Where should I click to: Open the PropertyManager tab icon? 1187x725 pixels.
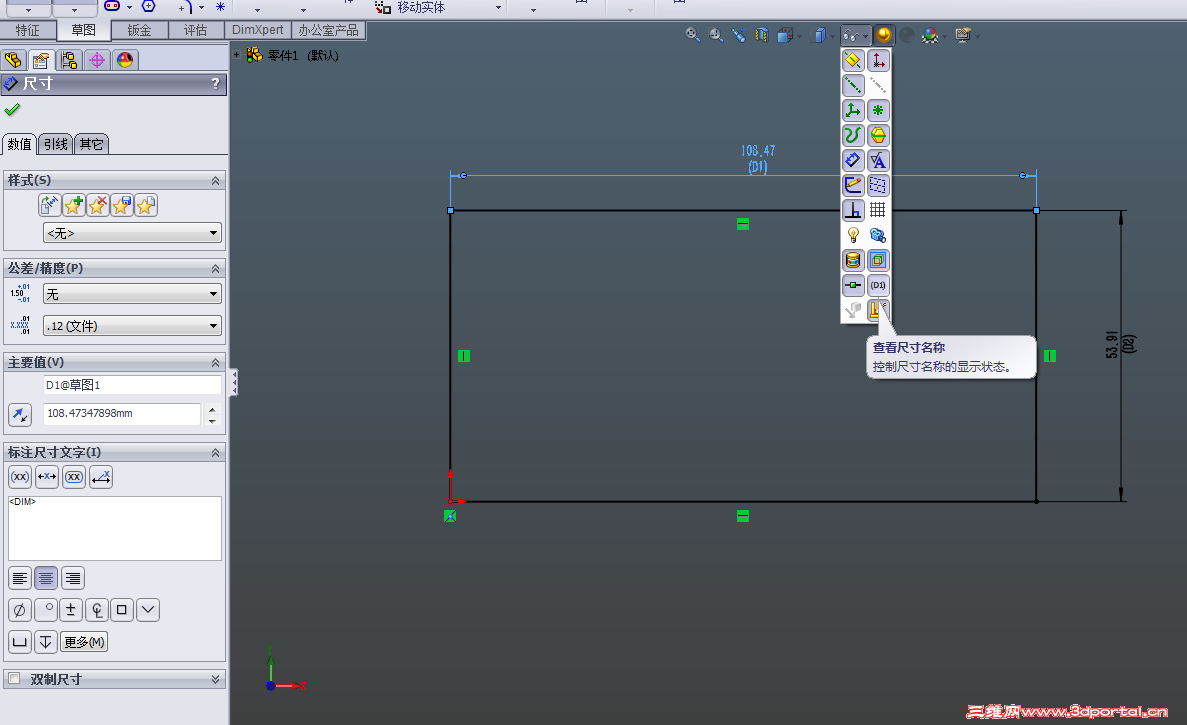pyautogui.click(x=41, y=60)
